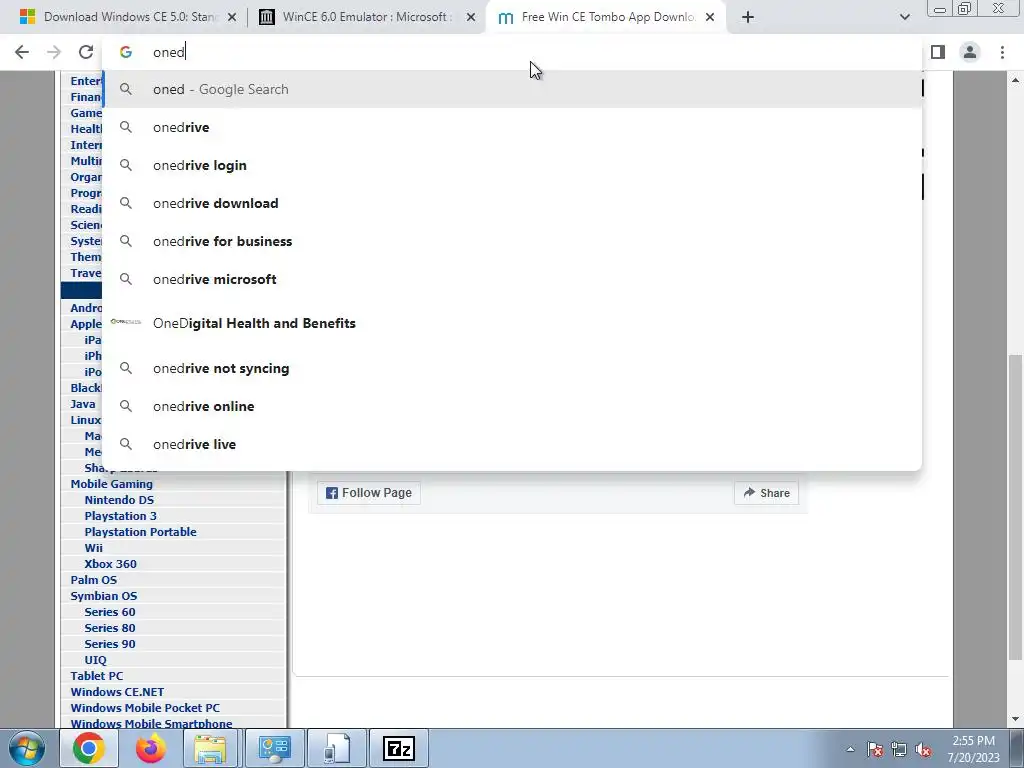Open the UIQ link
This screenshot has height=768, width=1024.
[95, 660]
